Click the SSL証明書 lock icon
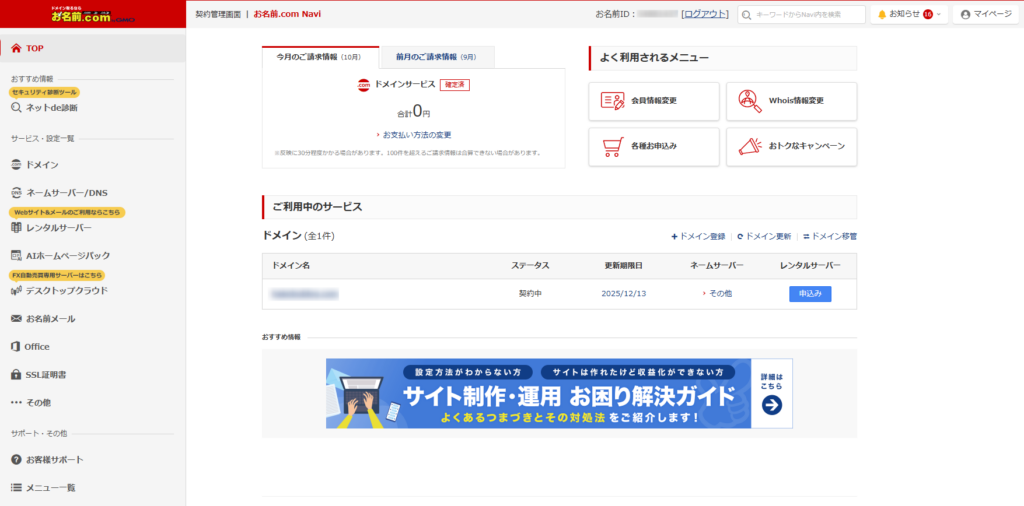This screenshot has height=506, width=1024. click(16, 374)
